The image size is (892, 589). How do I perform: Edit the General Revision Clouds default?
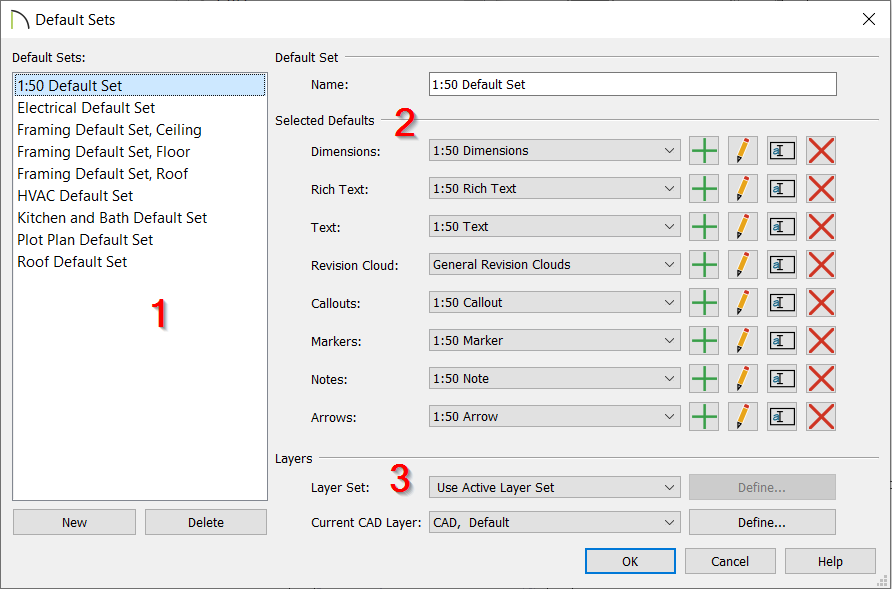(742, 265)
